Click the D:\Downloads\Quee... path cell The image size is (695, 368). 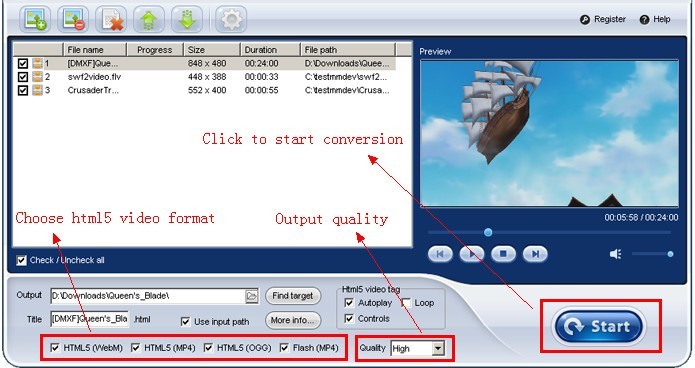347,63
